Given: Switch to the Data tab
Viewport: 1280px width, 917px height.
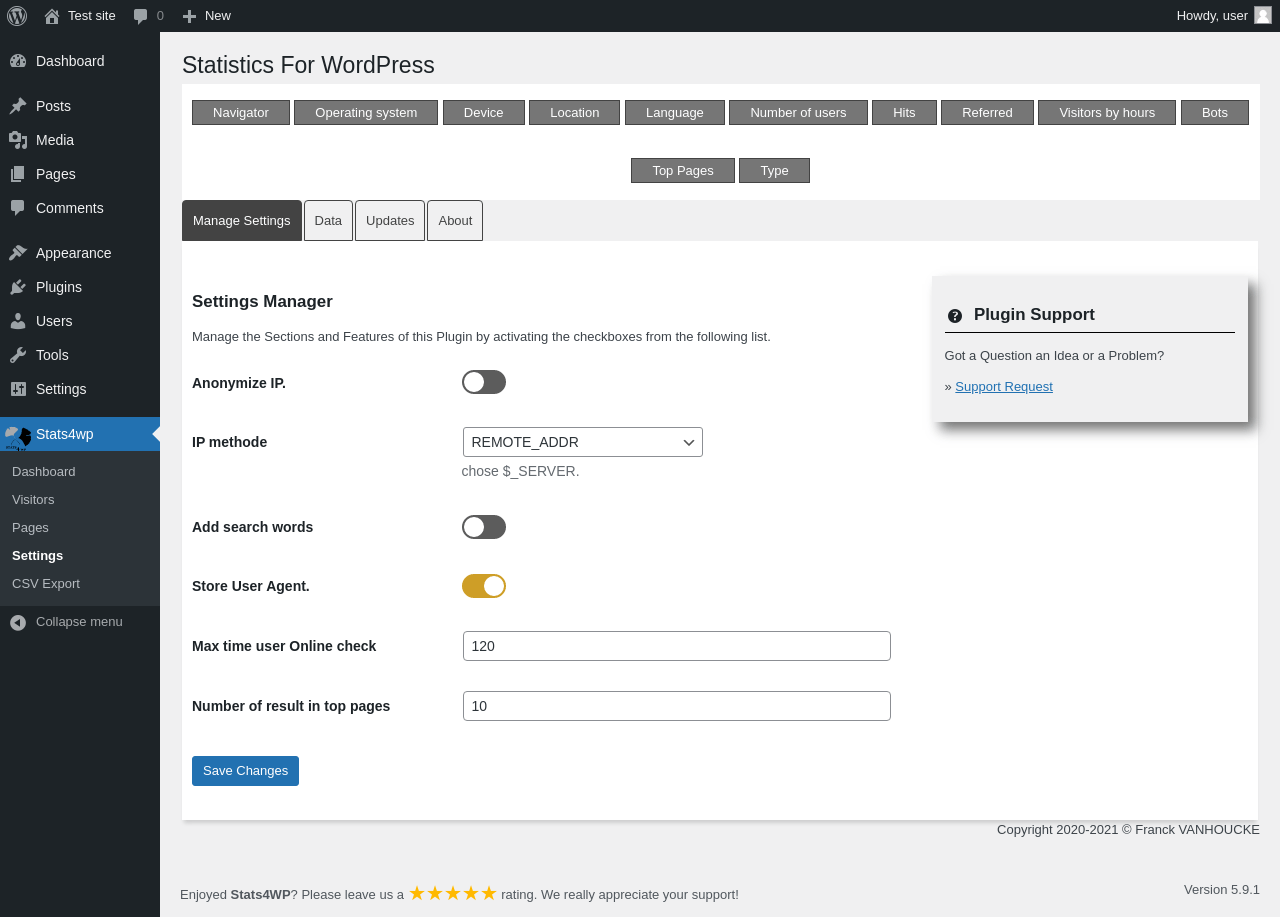Looking at the screenshot, I should point(328,221).
